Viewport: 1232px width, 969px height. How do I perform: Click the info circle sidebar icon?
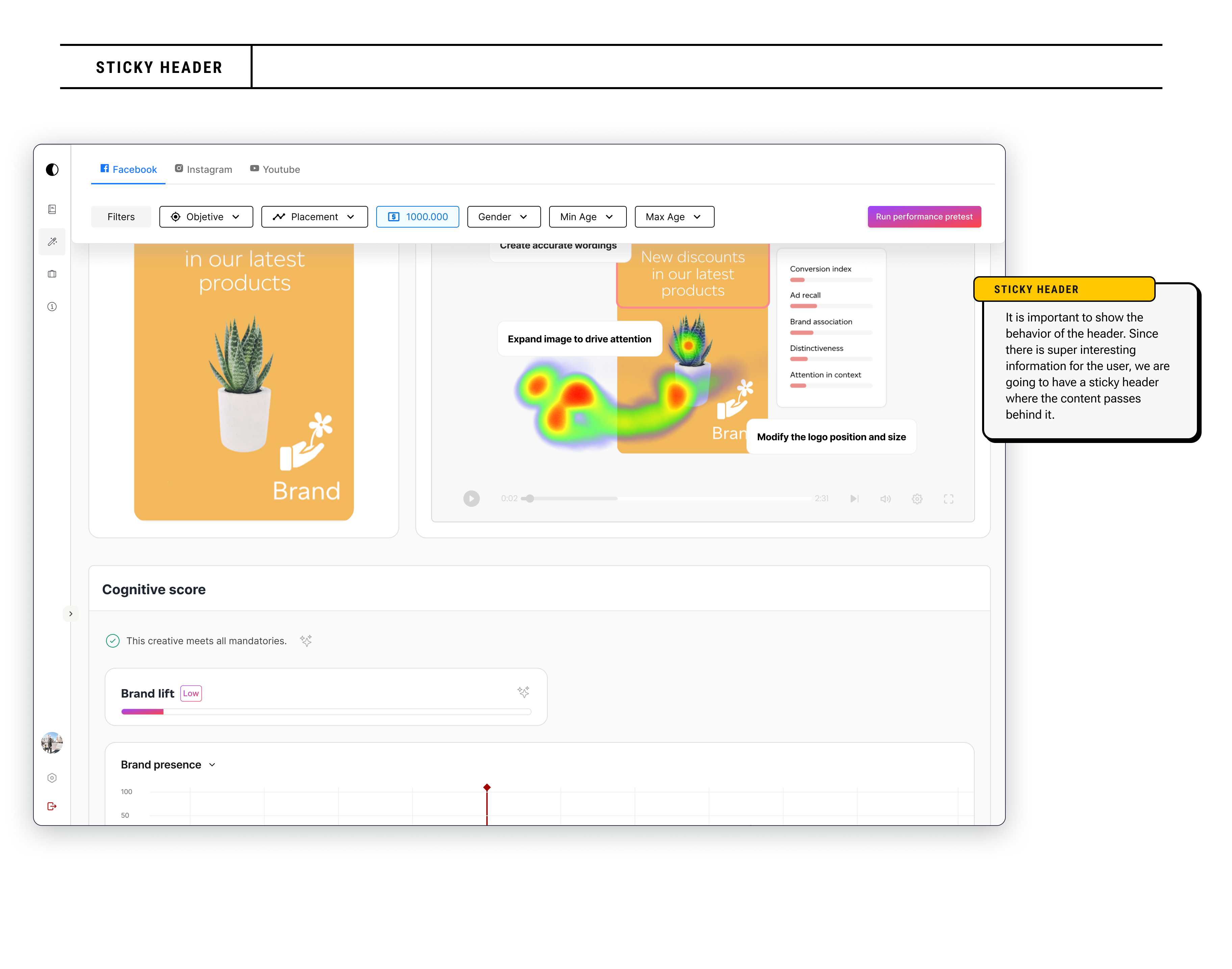(x=52, y=307)
